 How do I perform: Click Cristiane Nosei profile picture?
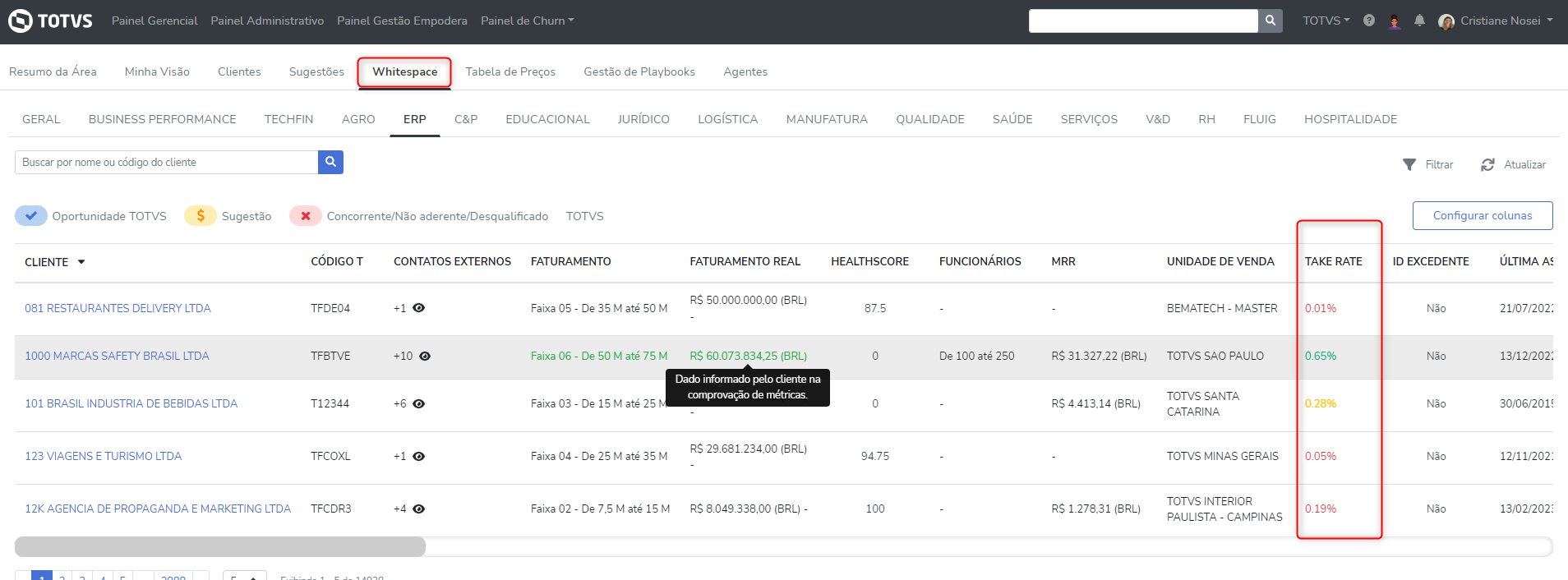(1446, 21)
